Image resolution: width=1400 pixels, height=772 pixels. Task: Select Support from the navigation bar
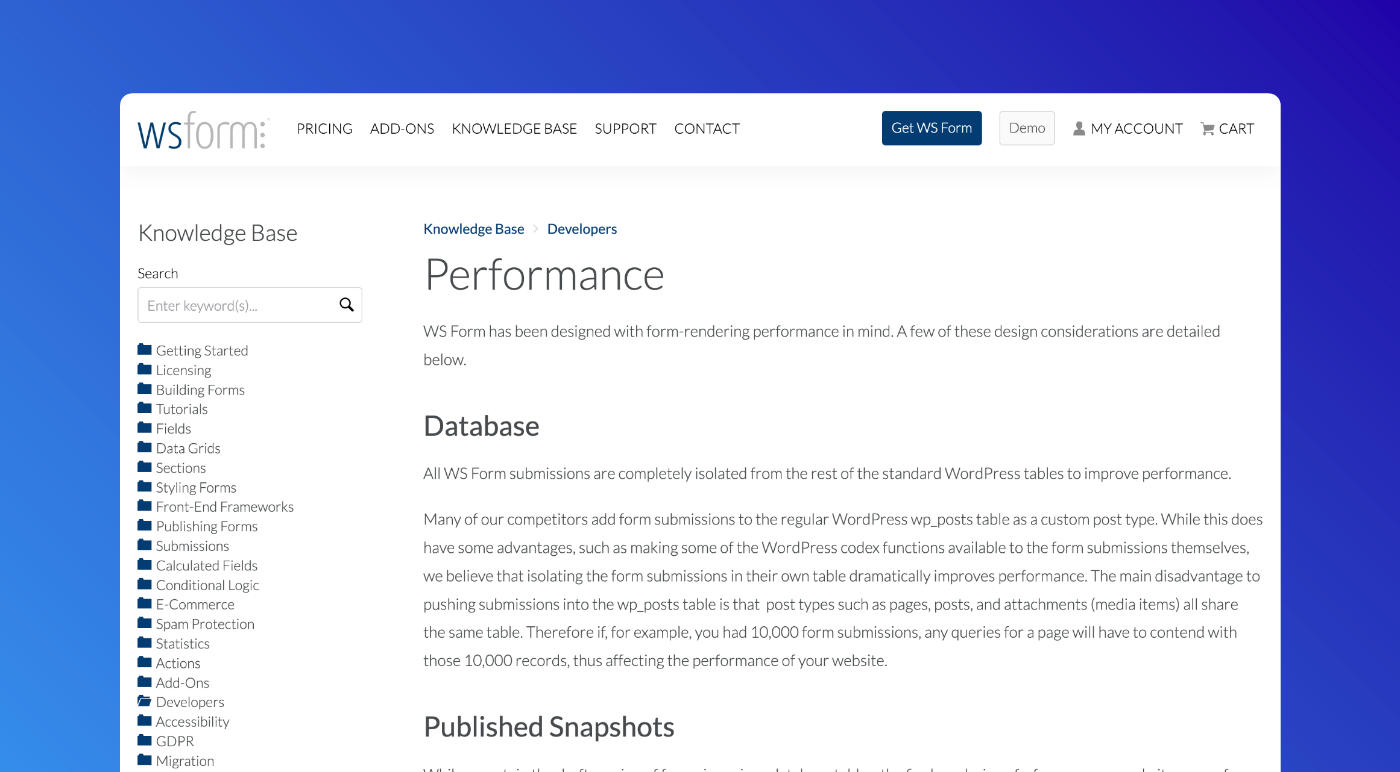pos(625,128)
